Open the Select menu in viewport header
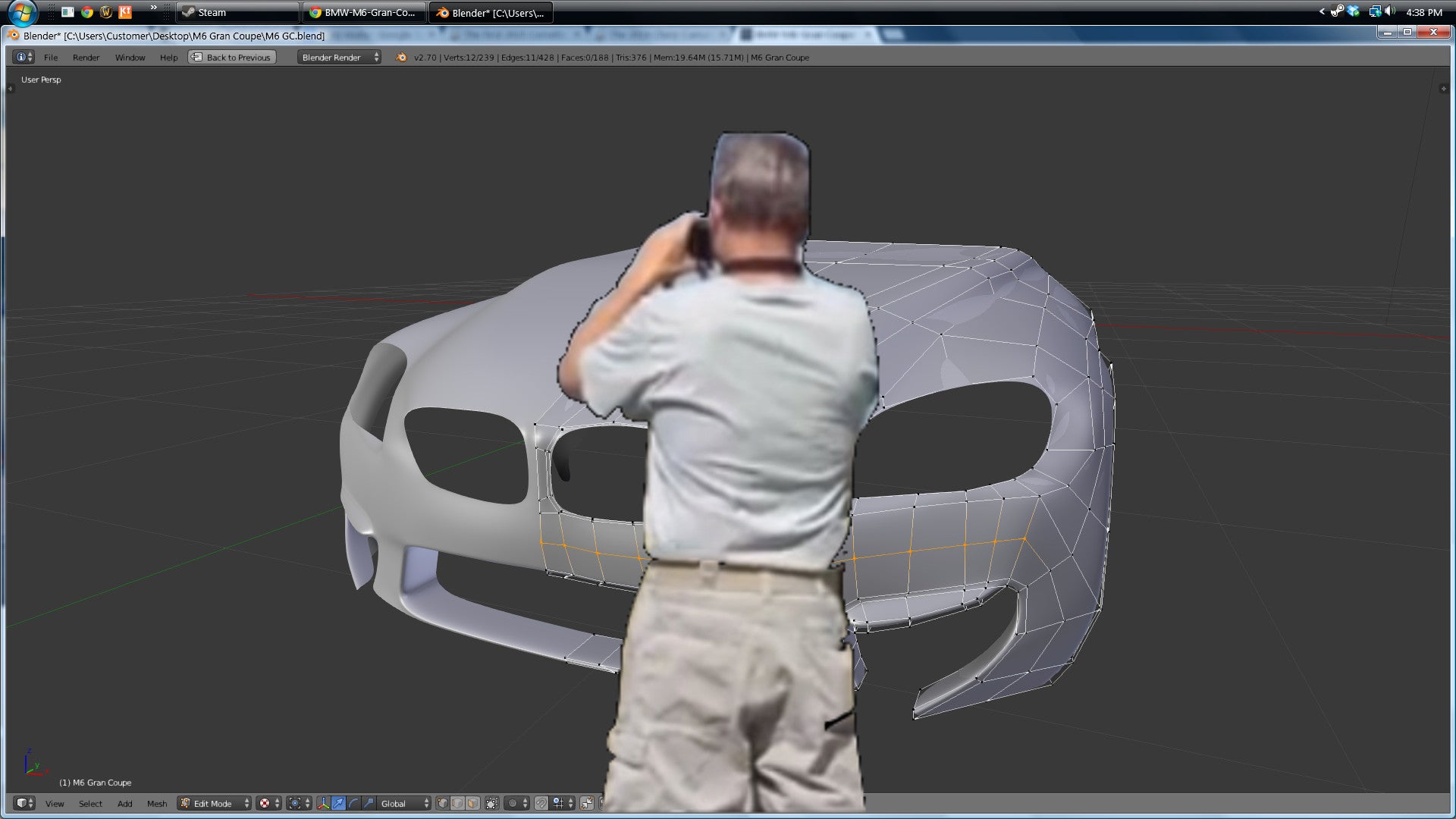 tap(90, 804)
